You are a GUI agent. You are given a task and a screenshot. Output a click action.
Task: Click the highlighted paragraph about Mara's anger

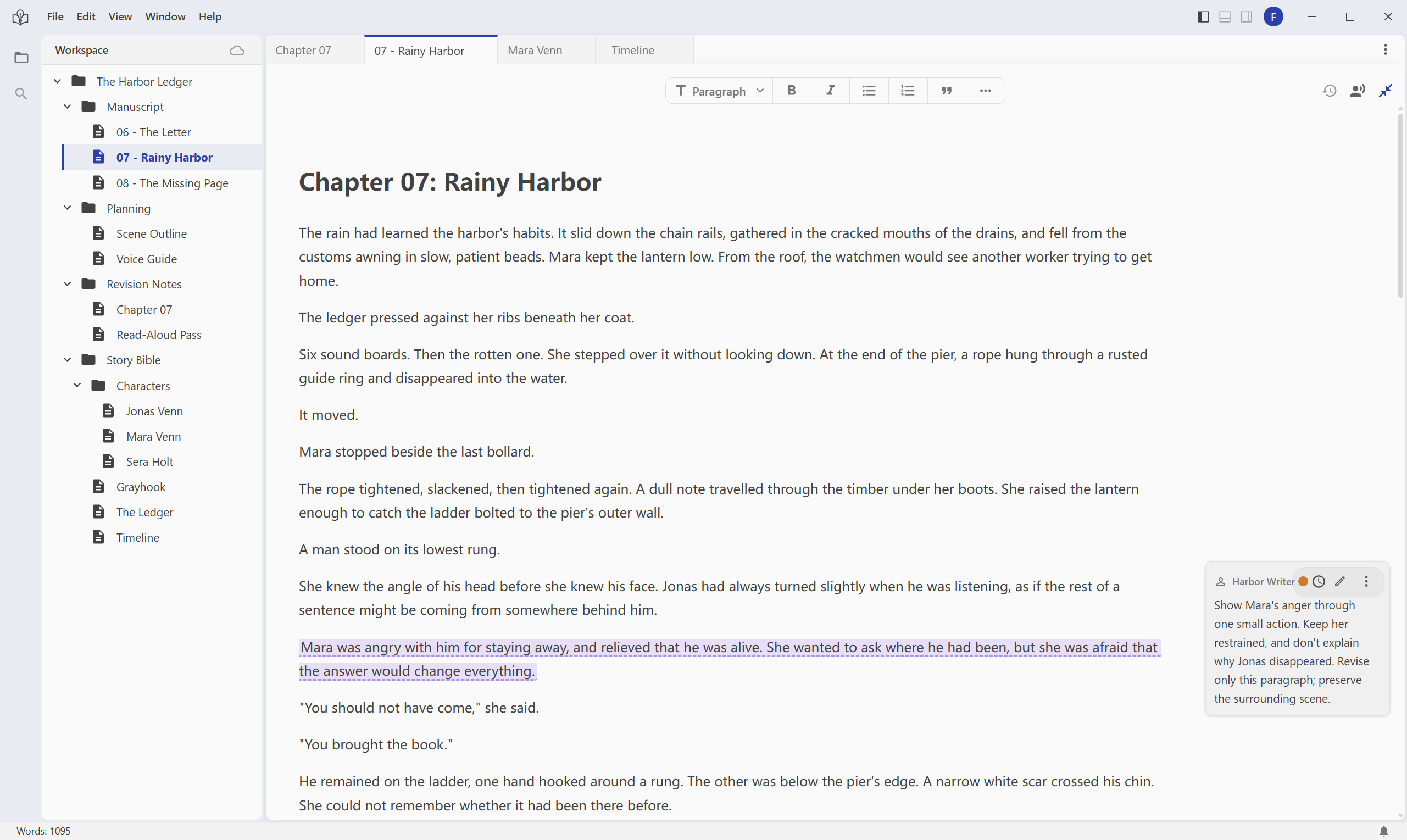point(730,659)
